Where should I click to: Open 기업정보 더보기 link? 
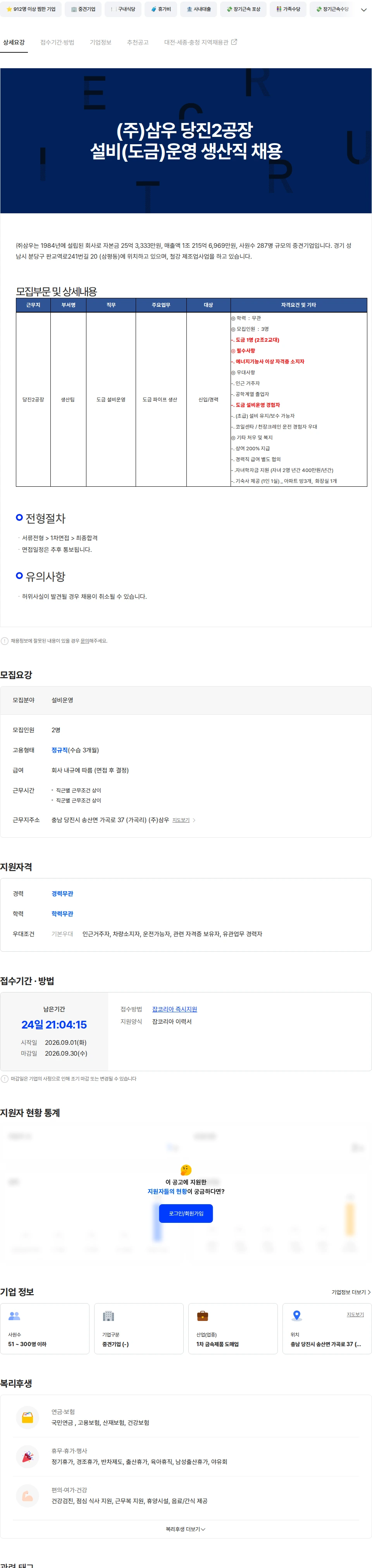click(x=351, y=1292)
